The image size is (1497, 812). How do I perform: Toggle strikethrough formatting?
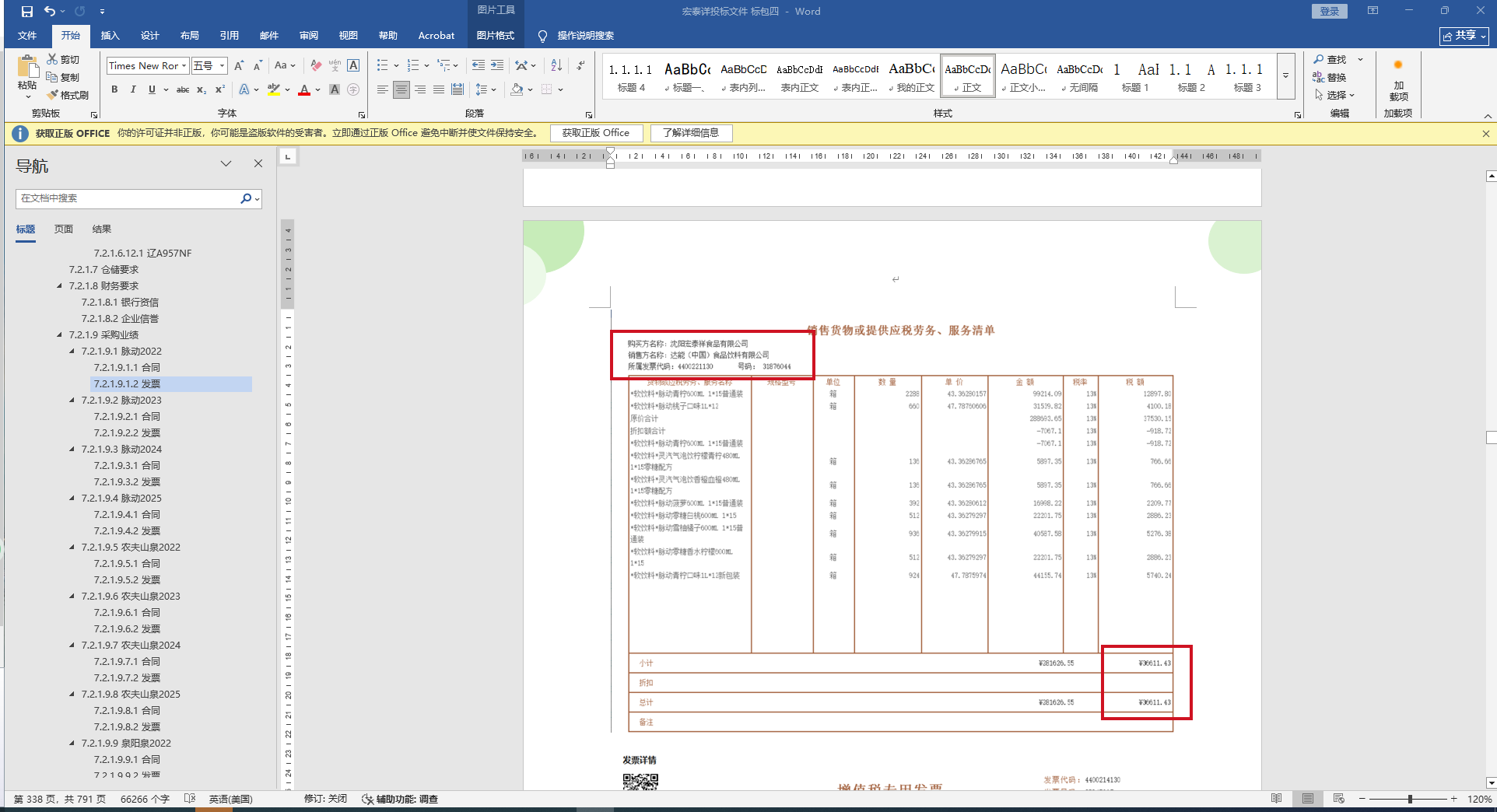pos(183,89)
